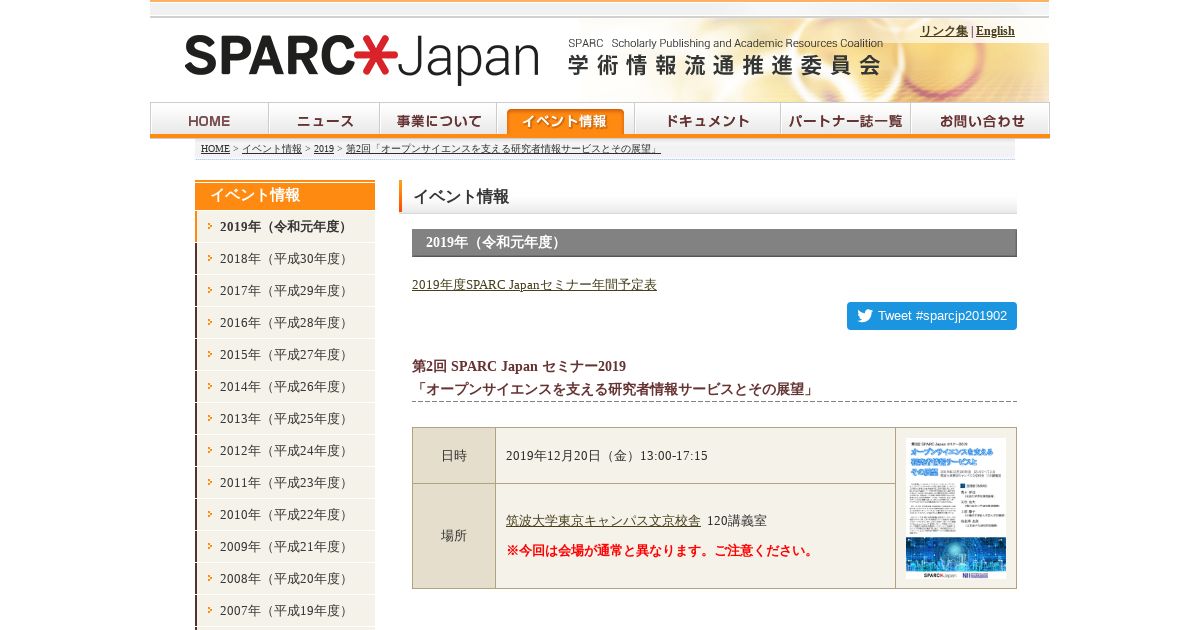Select 2018年（平成30年度） in sidebar

(x=285, y=259)
